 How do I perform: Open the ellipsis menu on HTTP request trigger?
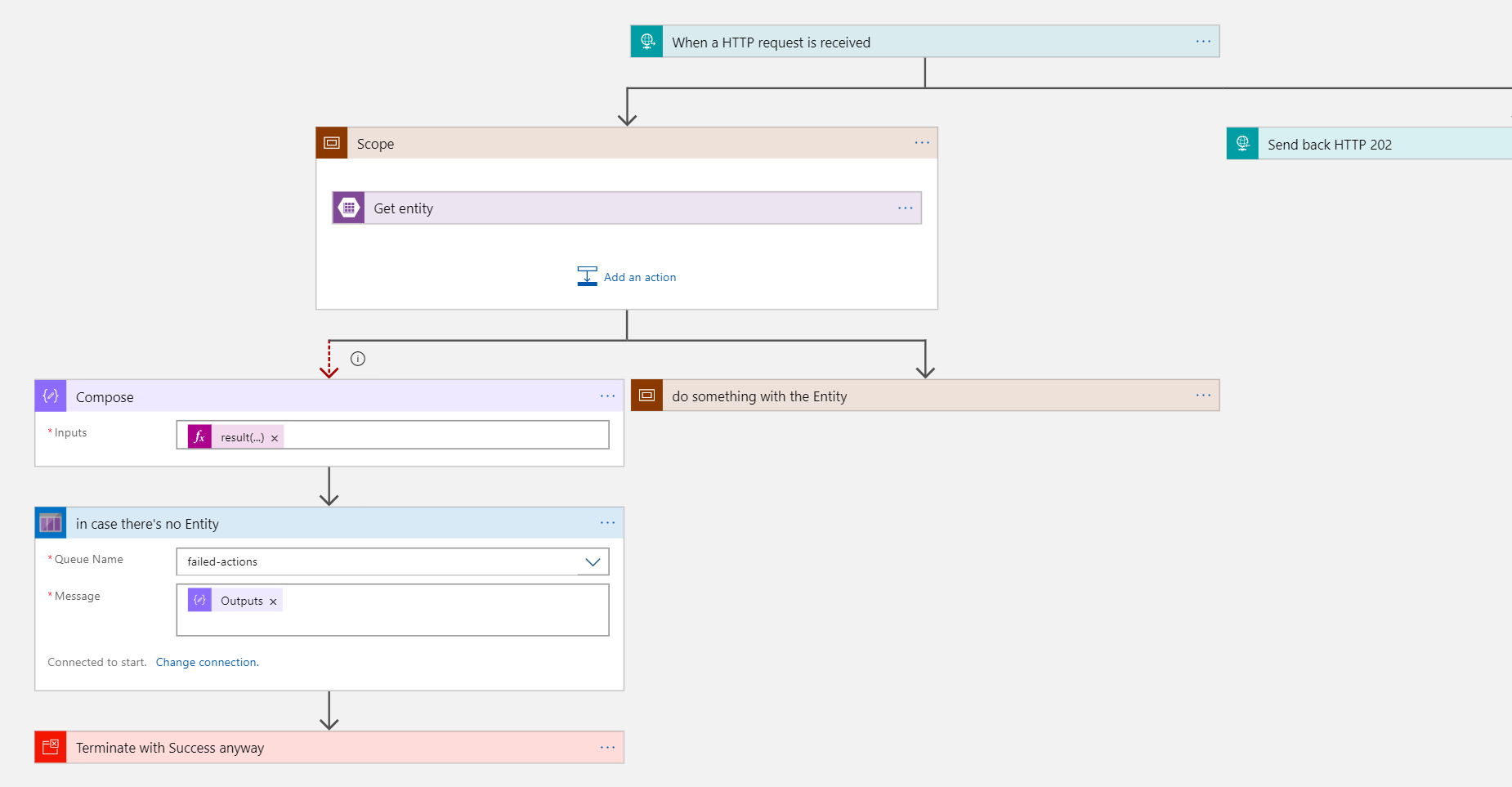[1203, 42]
